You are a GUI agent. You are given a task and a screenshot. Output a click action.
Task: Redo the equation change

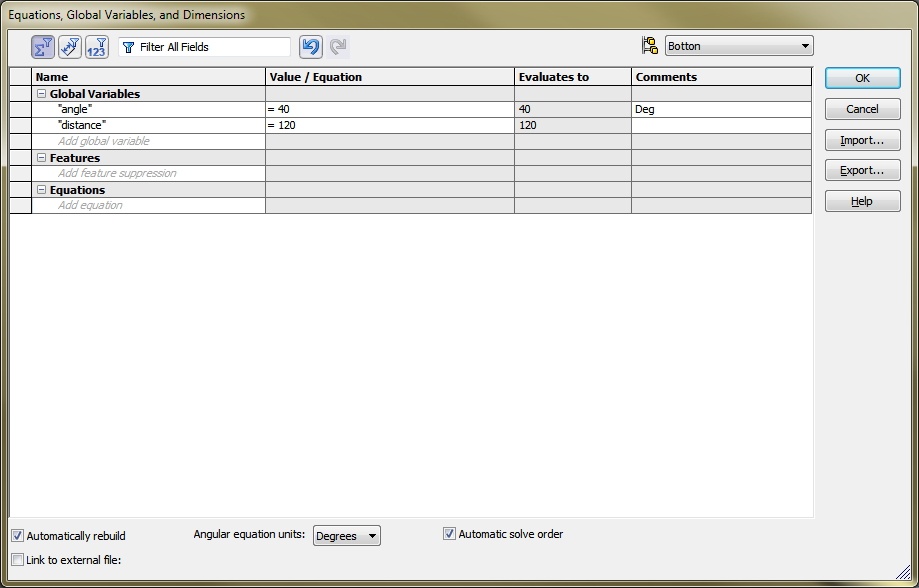pos(338,47)
